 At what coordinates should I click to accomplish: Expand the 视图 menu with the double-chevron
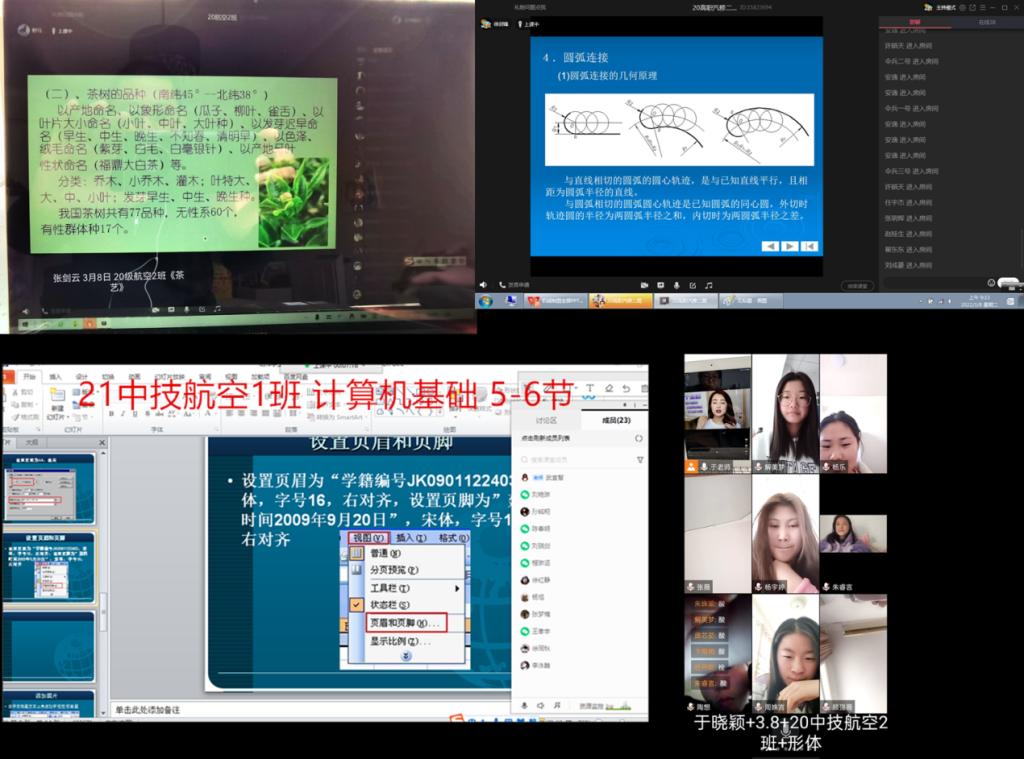coord(405,656)
